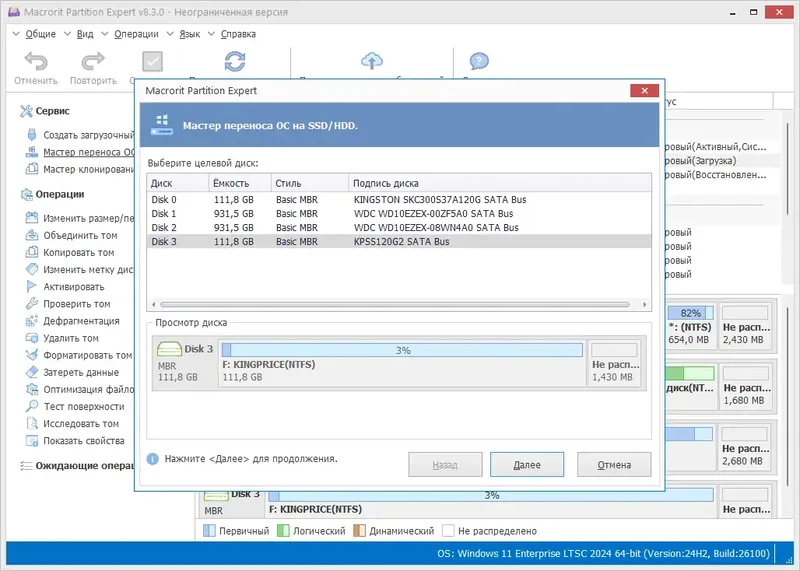Click unallocated 1,680 MB block in main window

(x=746, y=387)
